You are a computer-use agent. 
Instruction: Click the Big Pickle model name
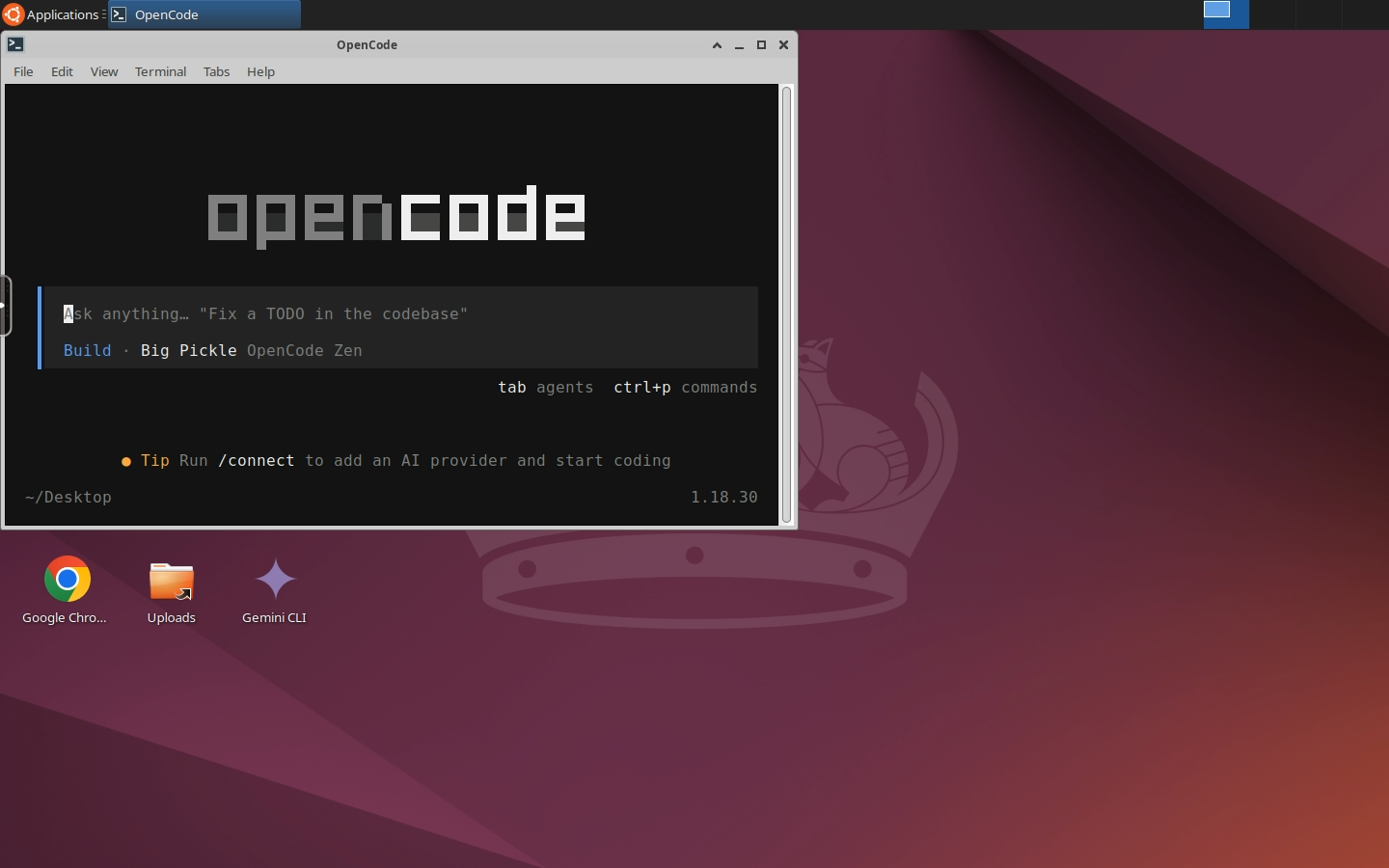(189, 350)
